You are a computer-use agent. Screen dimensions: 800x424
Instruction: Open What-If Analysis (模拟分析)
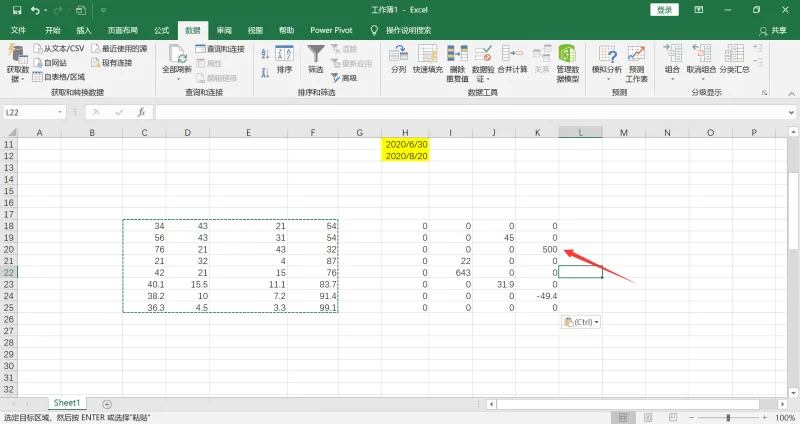coord(607,62)
